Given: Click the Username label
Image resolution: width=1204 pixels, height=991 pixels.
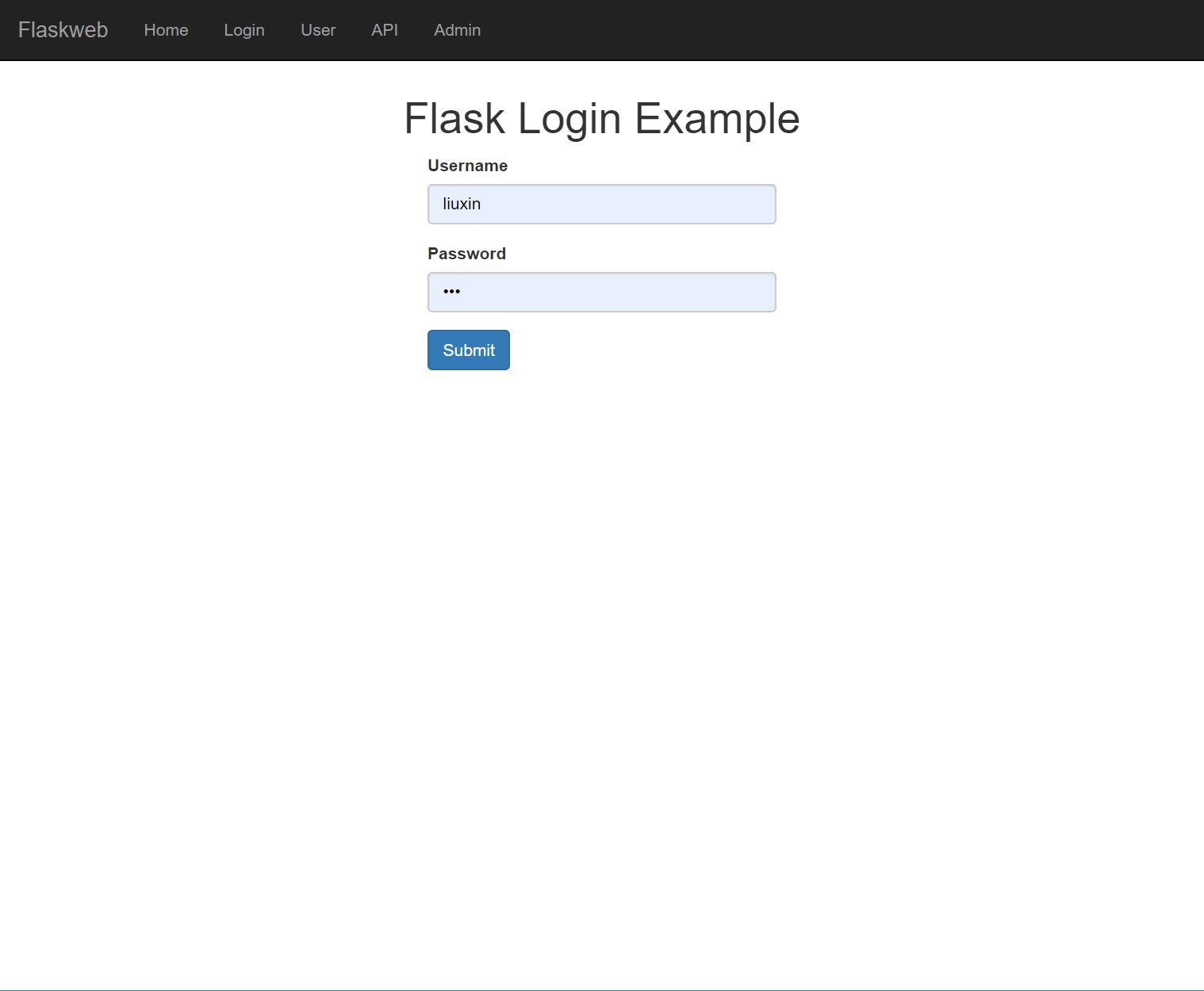Looking at the screenshot, I should [x=467, y=166].
